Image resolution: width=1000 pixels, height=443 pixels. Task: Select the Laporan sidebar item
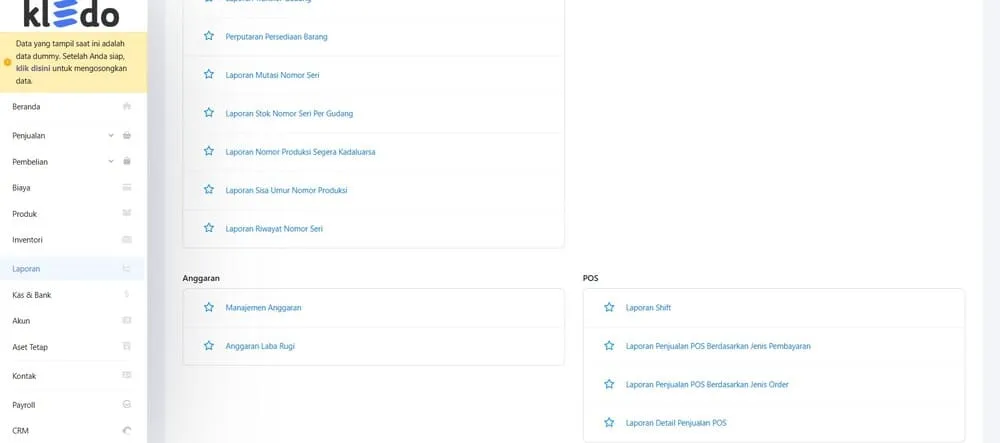(x=72, y=269)
